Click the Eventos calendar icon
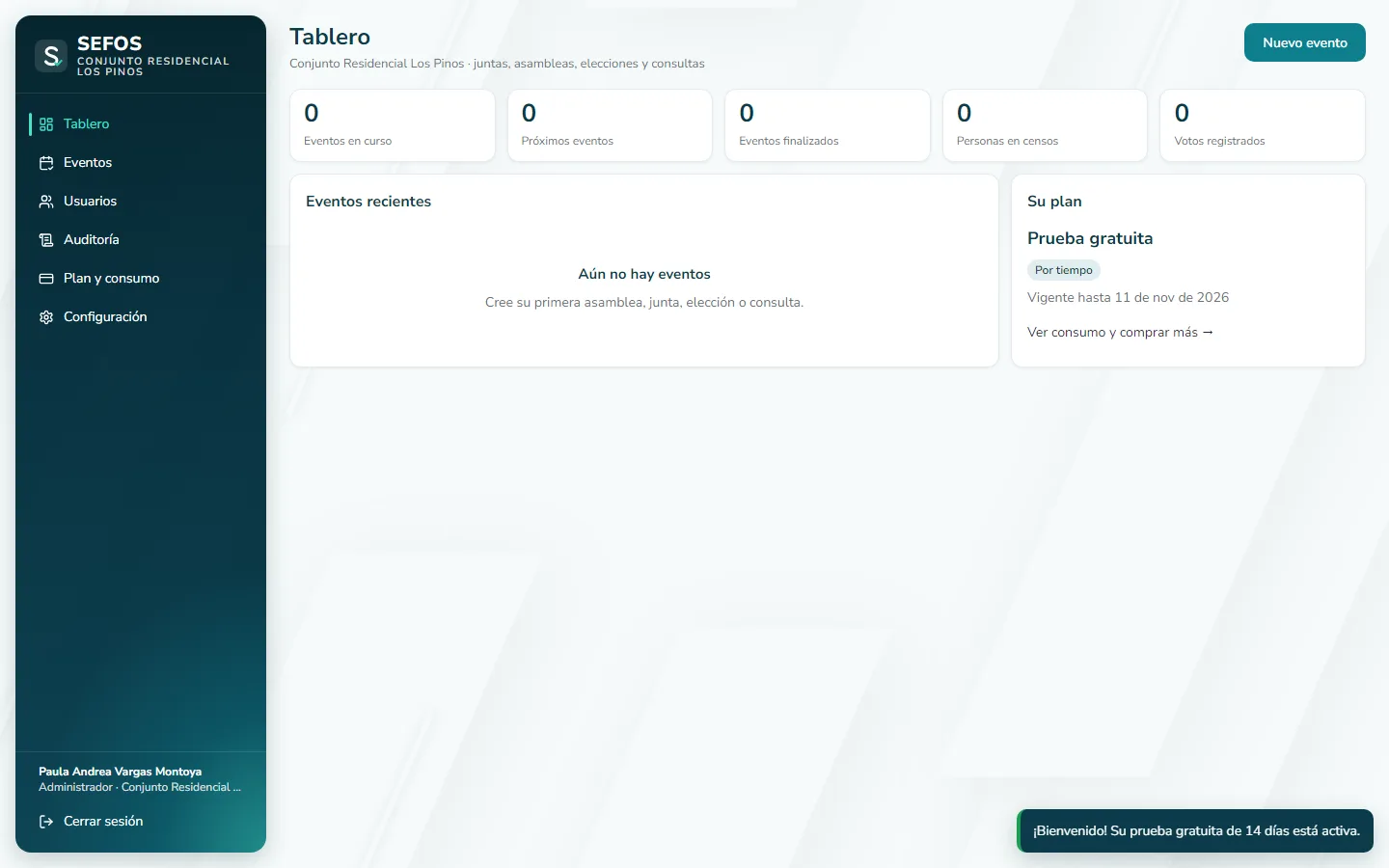This screenshot has width=1389, height=868. [x=46, y=163]
